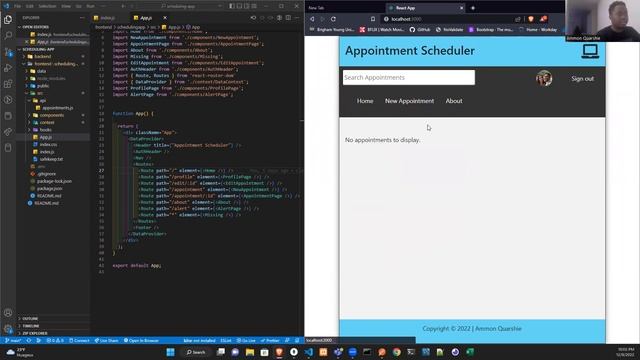Screen dimensions: 640x360
Task: Close the App.js editor tab
Action: tap(165, 18)
